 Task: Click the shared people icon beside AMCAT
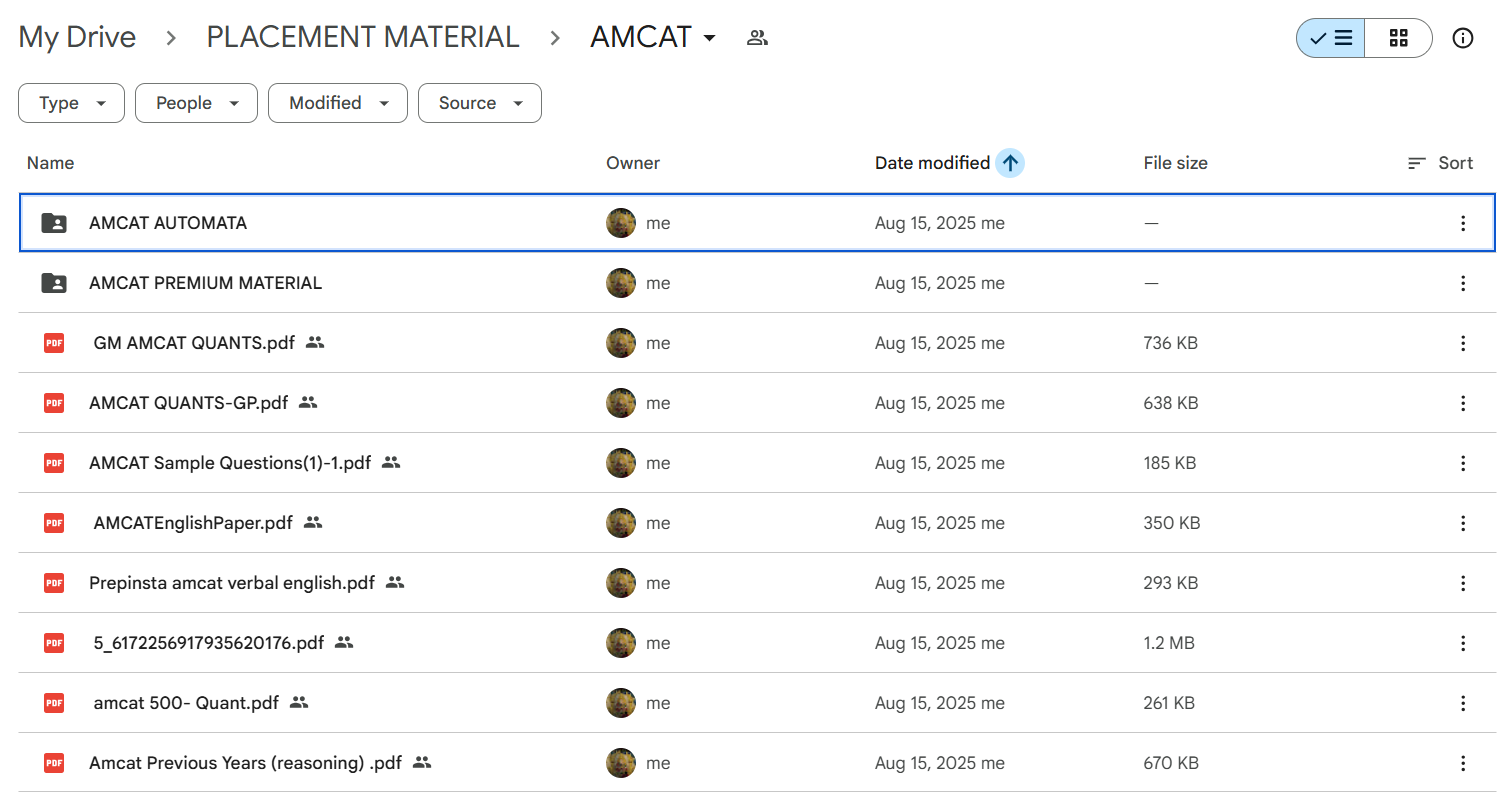757,38
